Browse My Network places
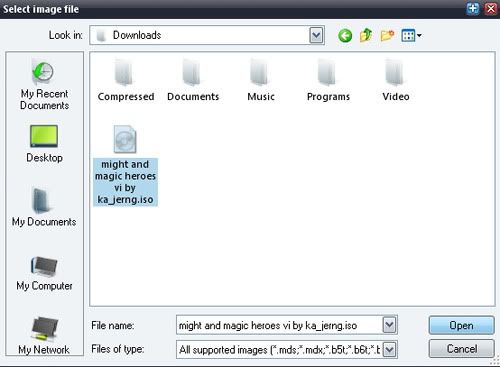The image size is (500, 367). (x=44, y=335)
